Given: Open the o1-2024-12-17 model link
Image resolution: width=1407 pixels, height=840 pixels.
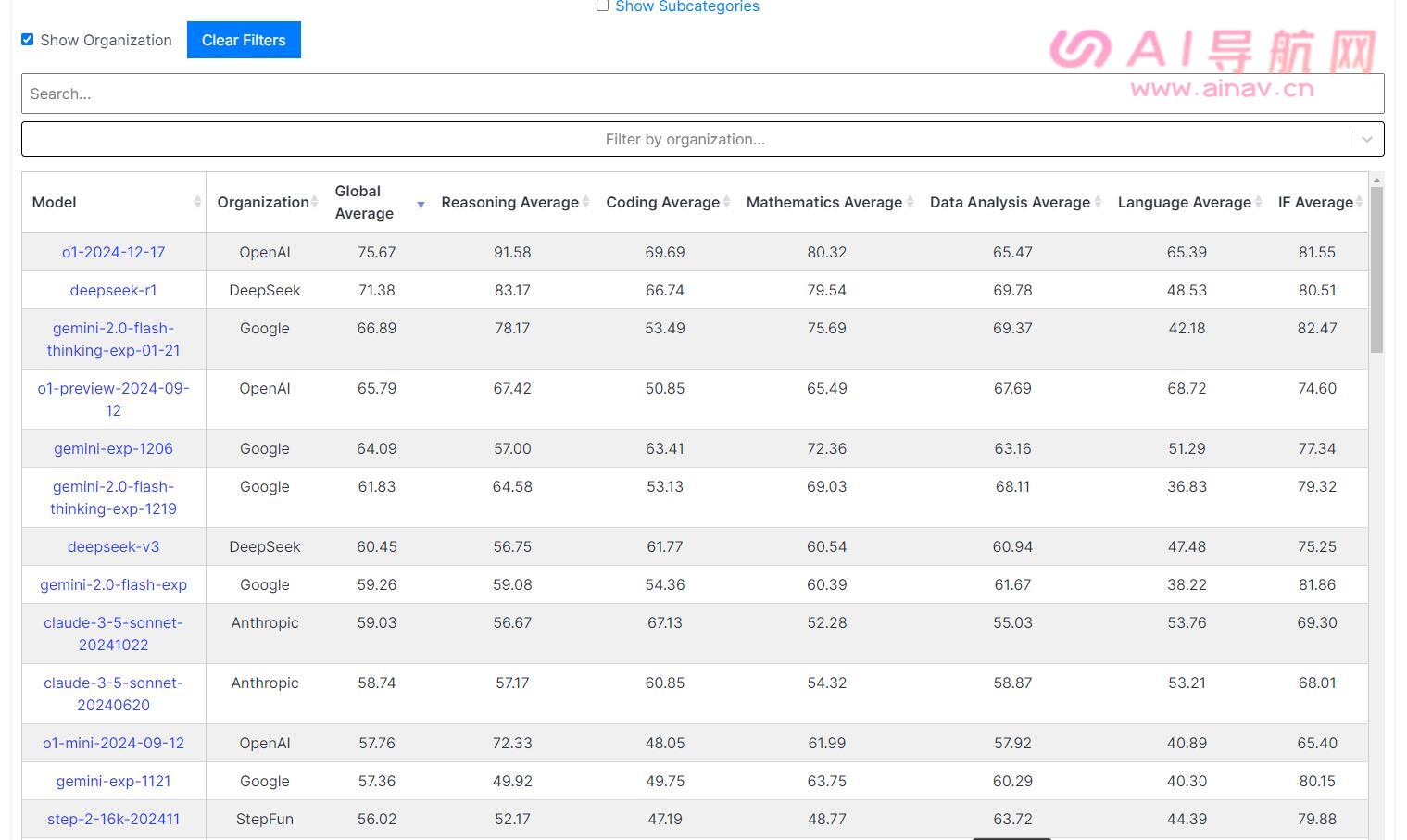Looking at the screenshot, I should pos(114,252).
